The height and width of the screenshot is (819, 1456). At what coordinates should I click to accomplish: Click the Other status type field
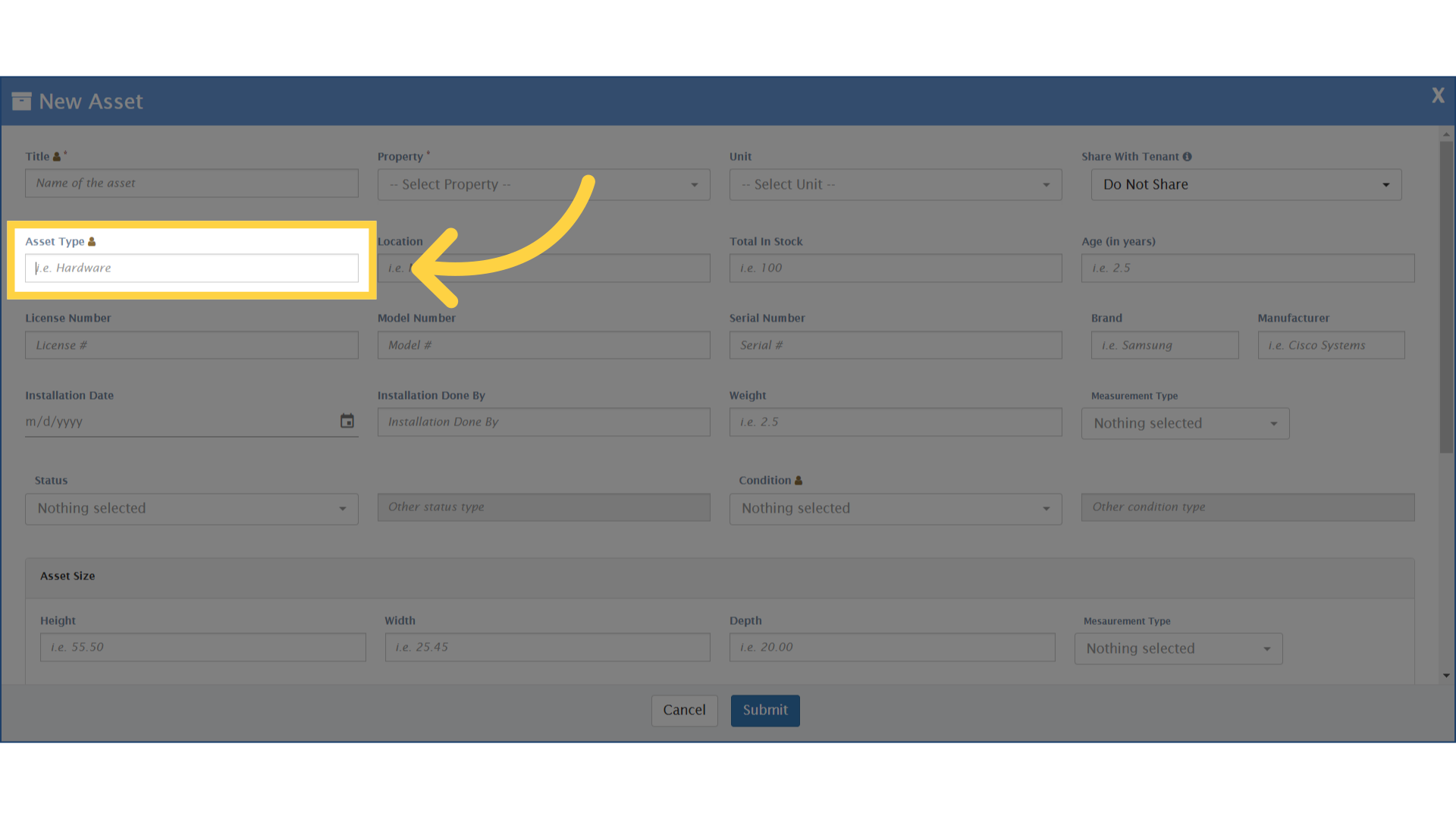tap(544, 507)
